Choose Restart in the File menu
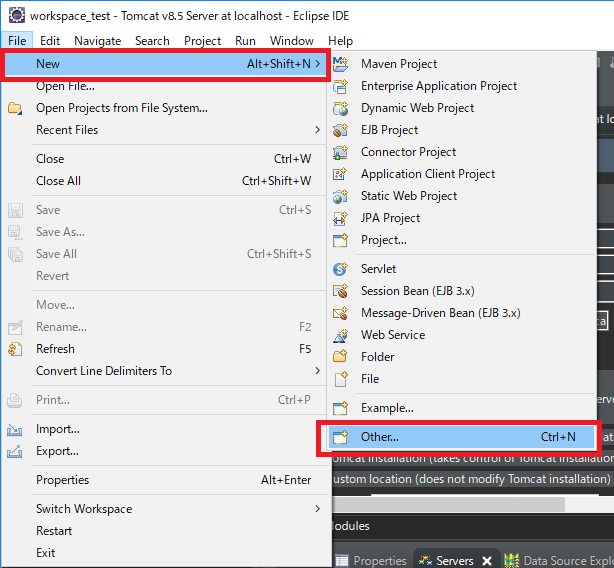The height and width of the screenshot is (568, 614). coord(164,531)
